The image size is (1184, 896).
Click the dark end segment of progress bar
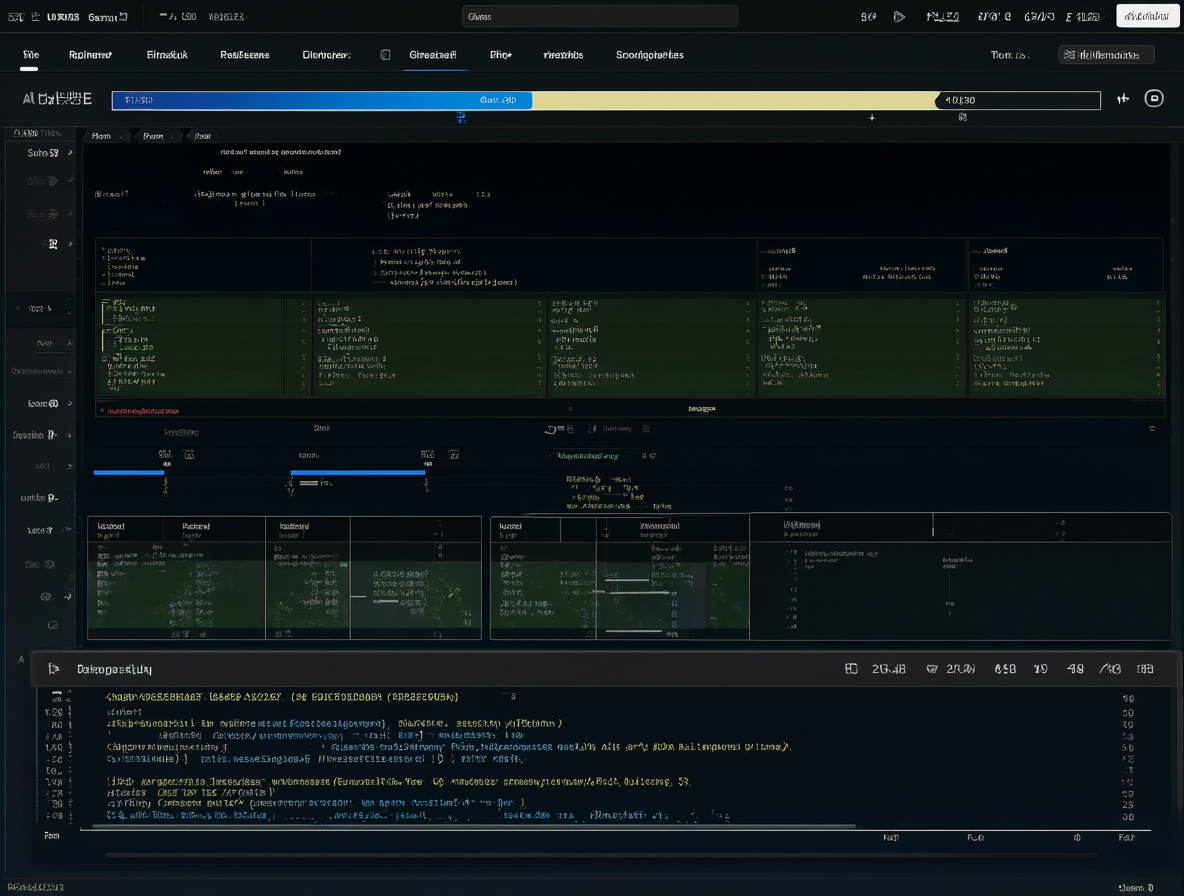(1018, 100)
